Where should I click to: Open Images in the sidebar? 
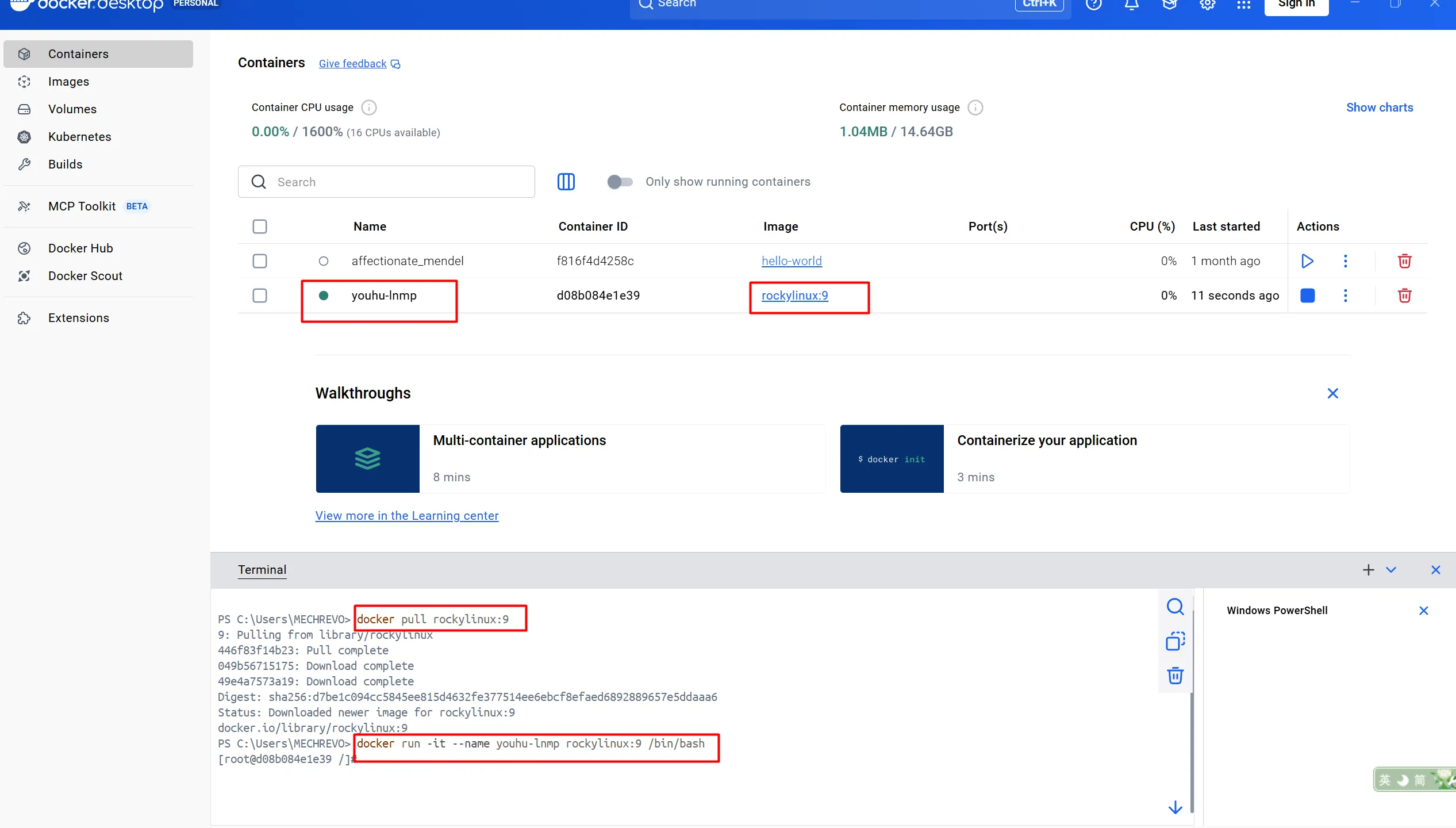[x=68, y=82]
